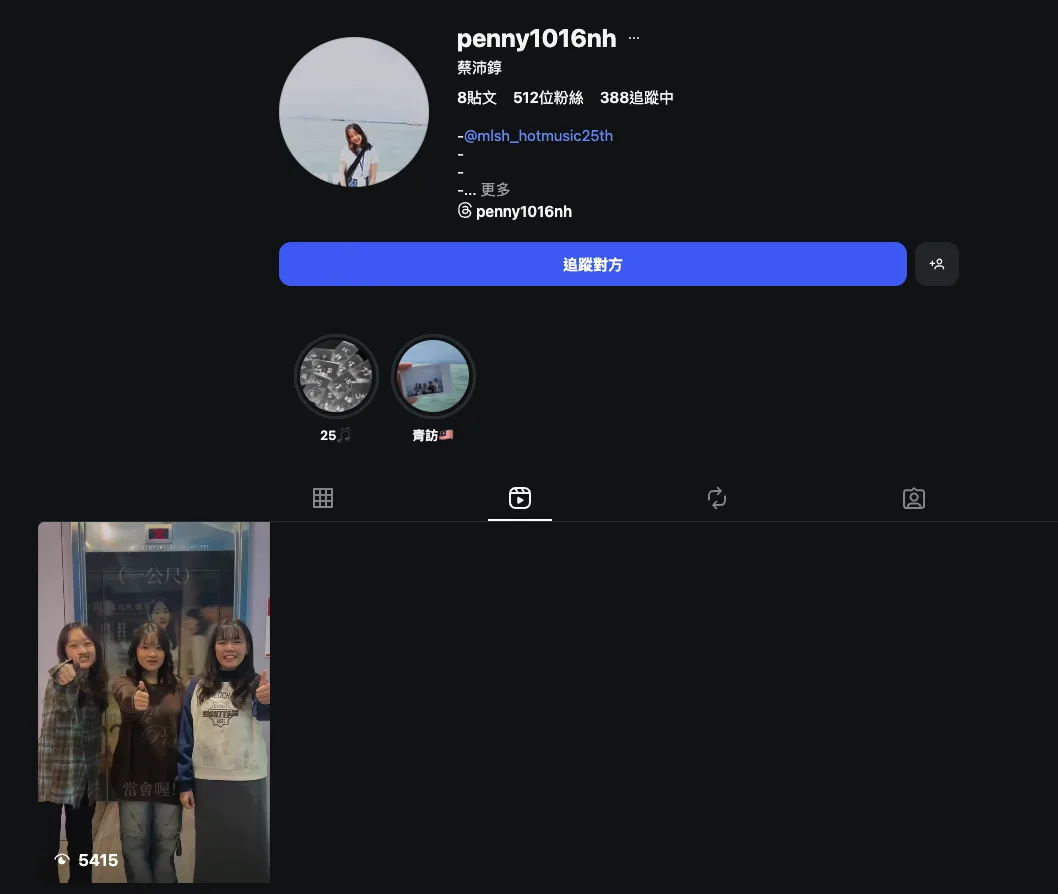
Task: Click the penny1016nh username heading
Action: pos(536,39)
